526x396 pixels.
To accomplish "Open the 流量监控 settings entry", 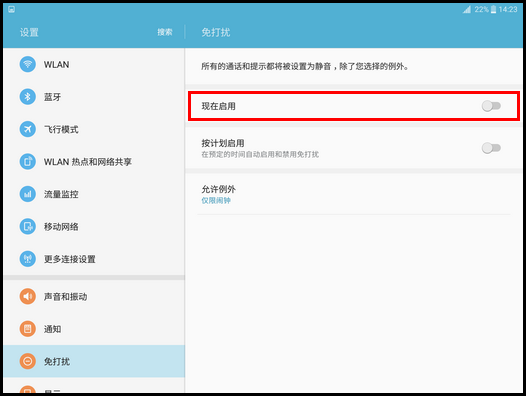I will [94, 194].
